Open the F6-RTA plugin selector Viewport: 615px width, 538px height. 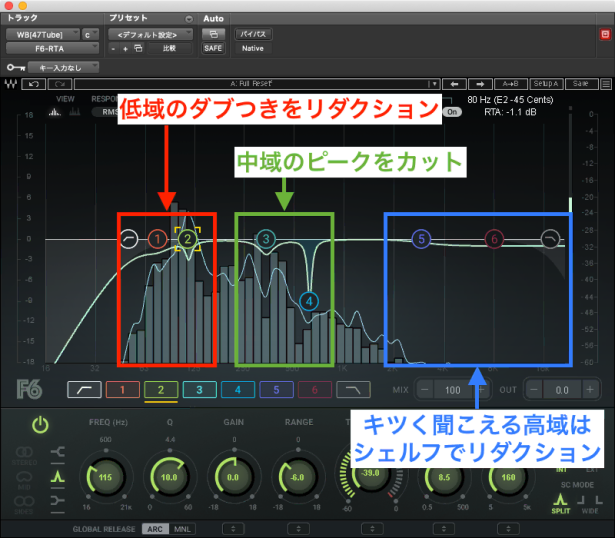(52, 48)
